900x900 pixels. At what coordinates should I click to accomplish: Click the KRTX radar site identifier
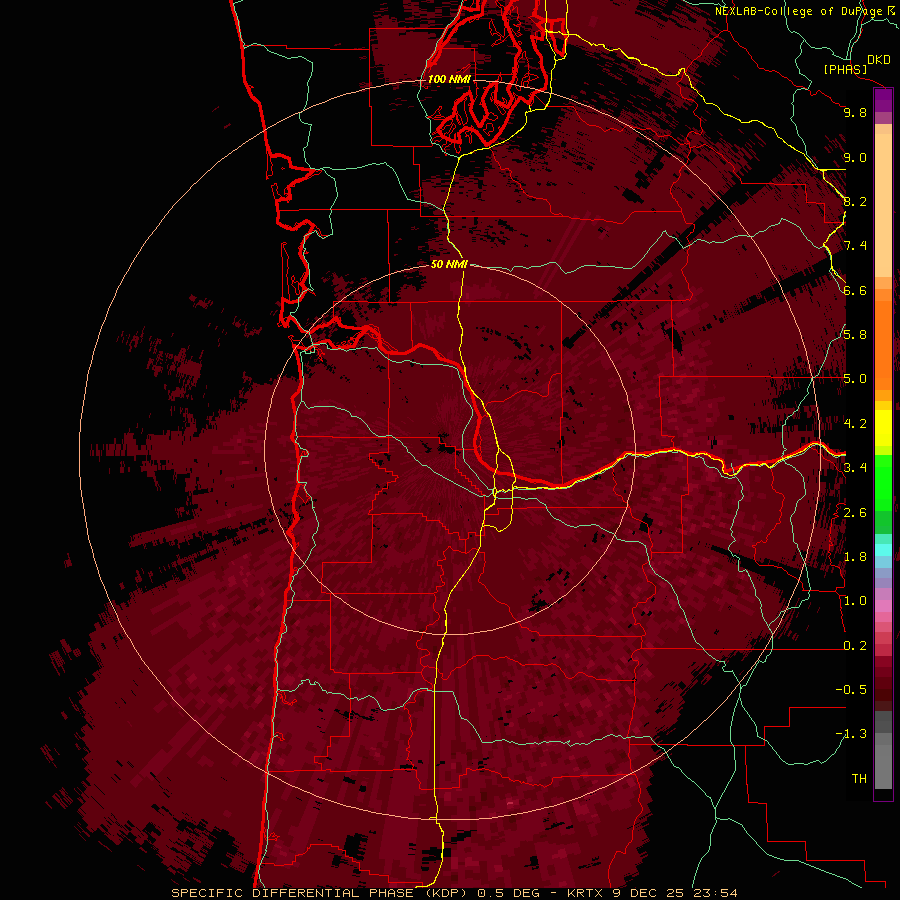(x=584, y=893)
